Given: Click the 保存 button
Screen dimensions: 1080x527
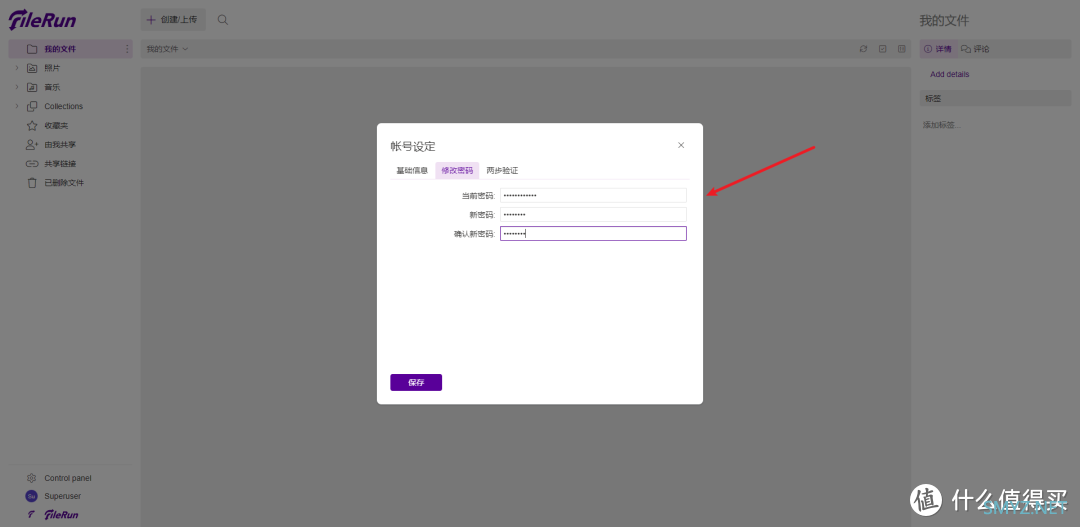Looking at the screenshot, I should coord(416,382).
